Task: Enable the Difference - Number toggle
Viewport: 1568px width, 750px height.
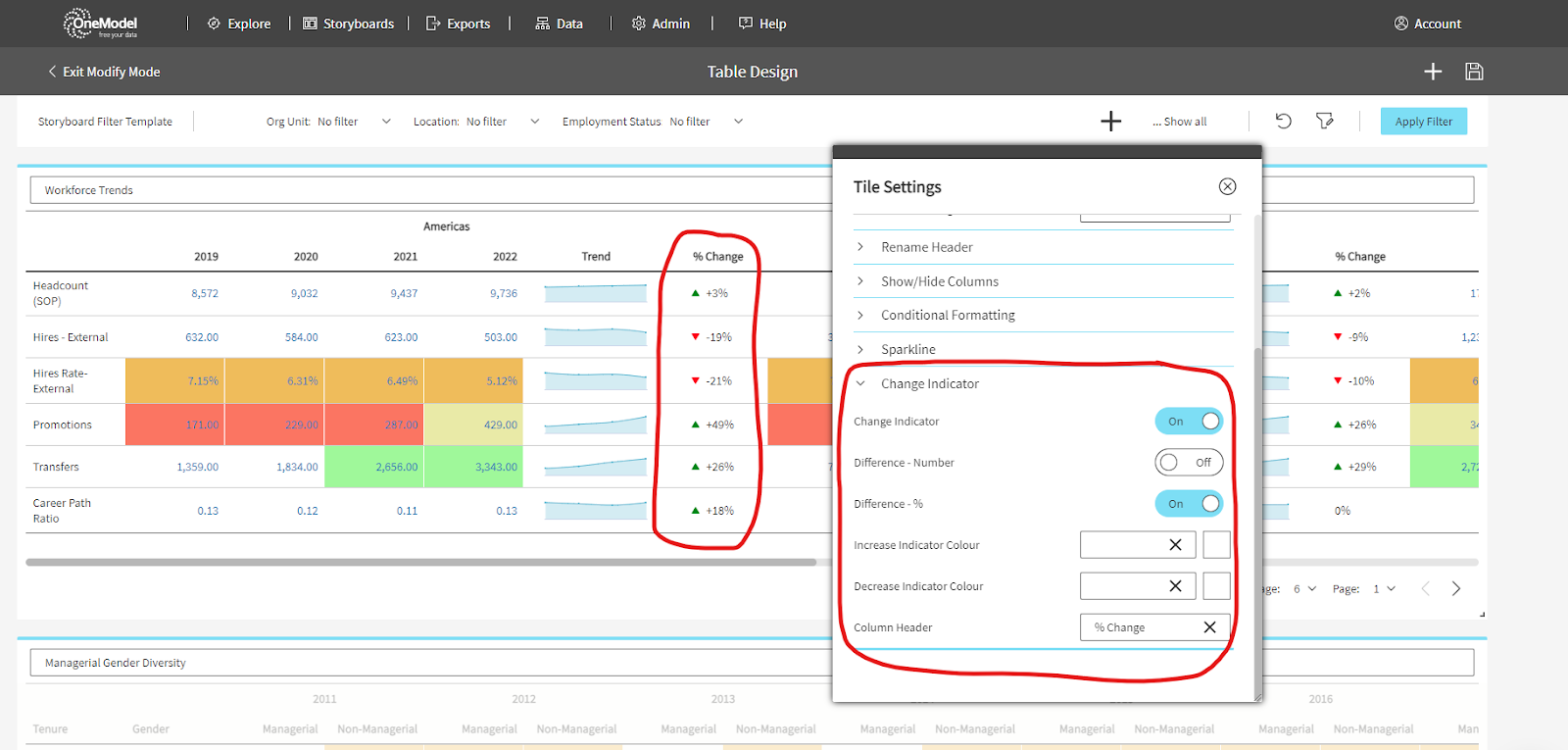Action: (x=1189, y=463)
